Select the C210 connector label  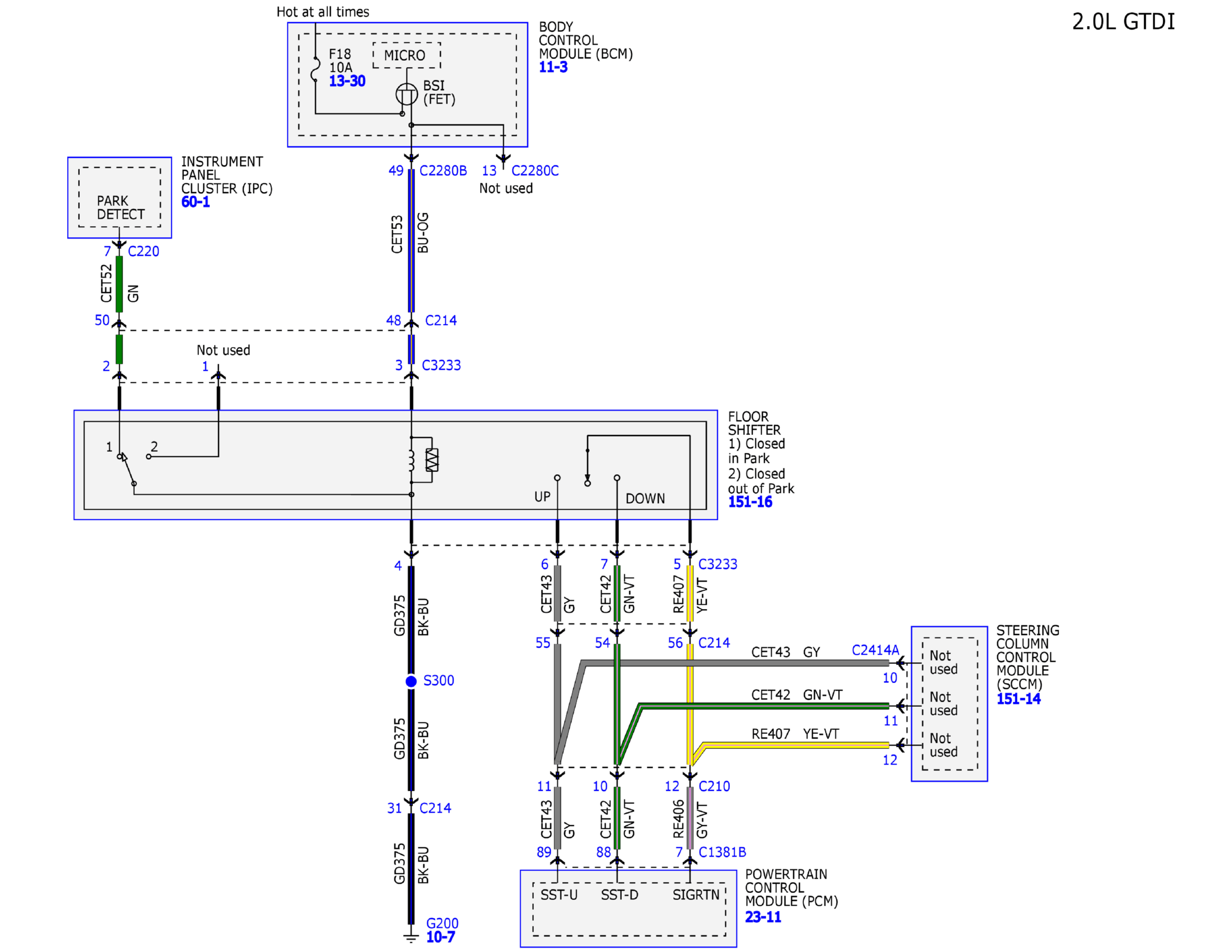(713, 785)
